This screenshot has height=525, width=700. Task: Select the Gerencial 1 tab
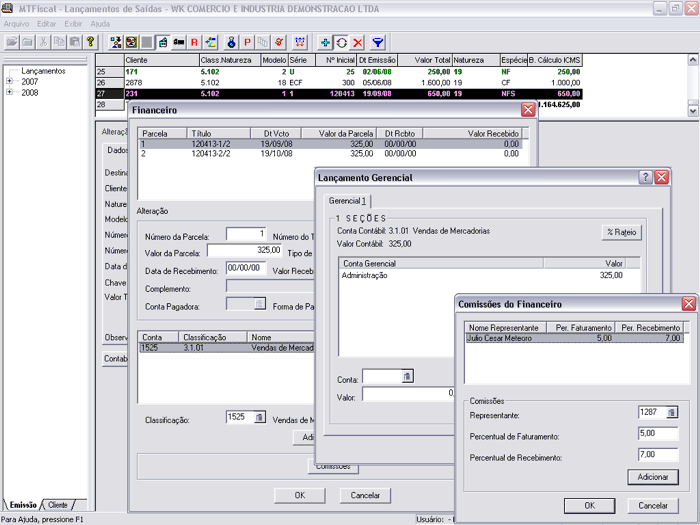348,201
